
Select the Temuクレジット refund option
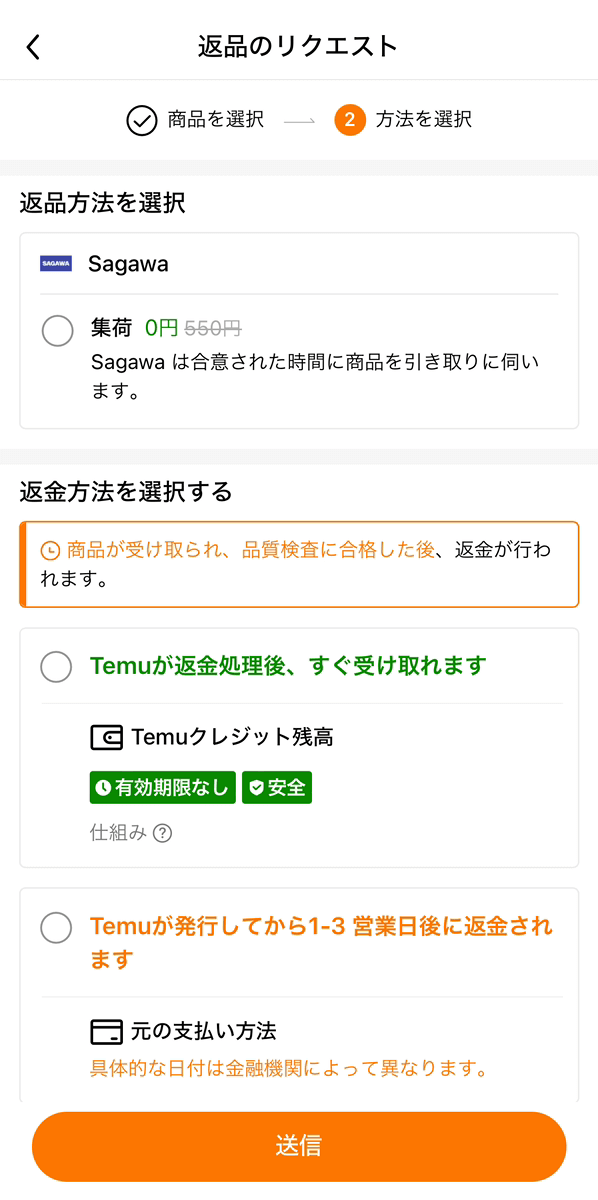tap(56, 667)
